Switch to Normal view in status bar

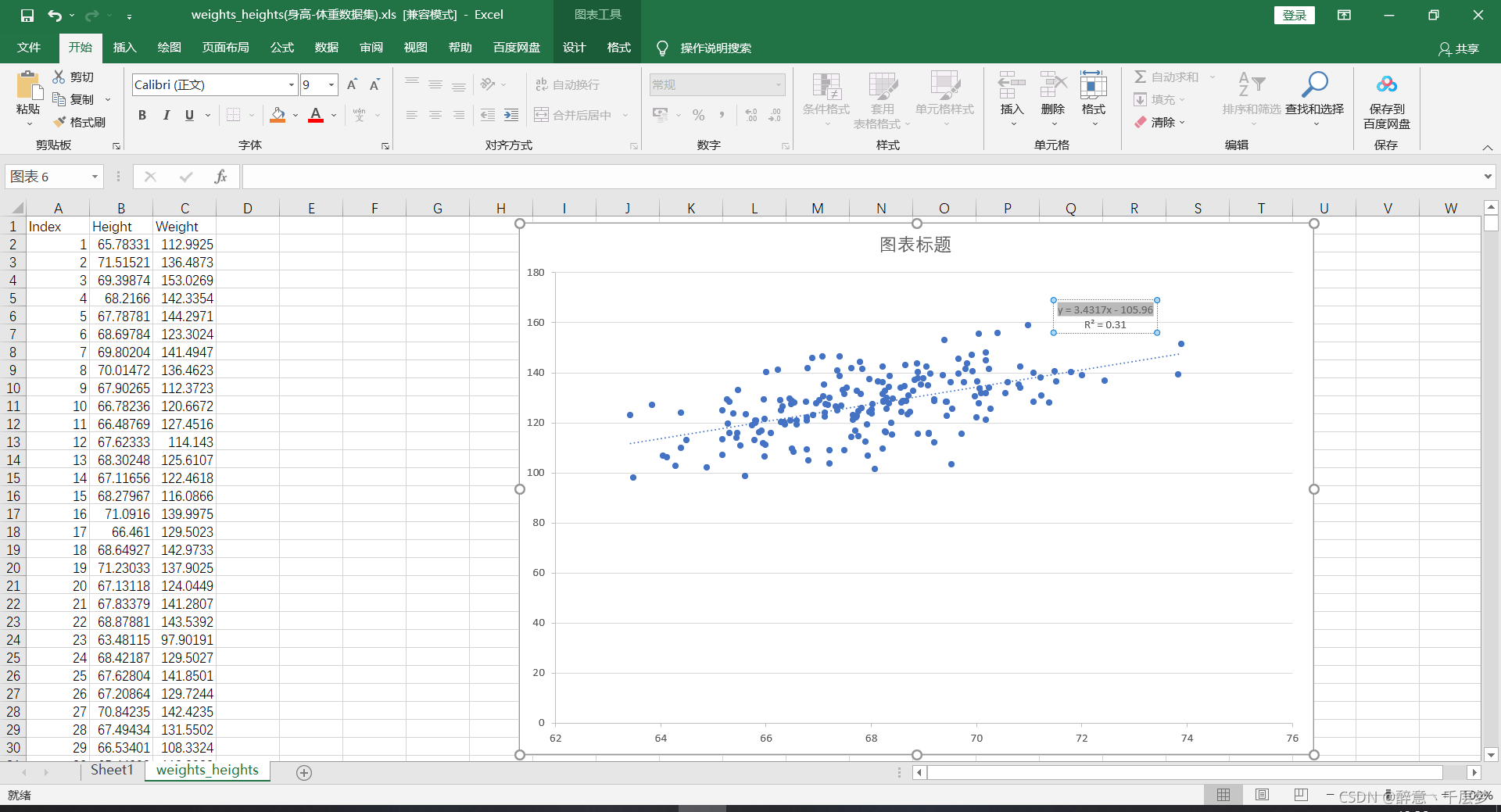1223,795
